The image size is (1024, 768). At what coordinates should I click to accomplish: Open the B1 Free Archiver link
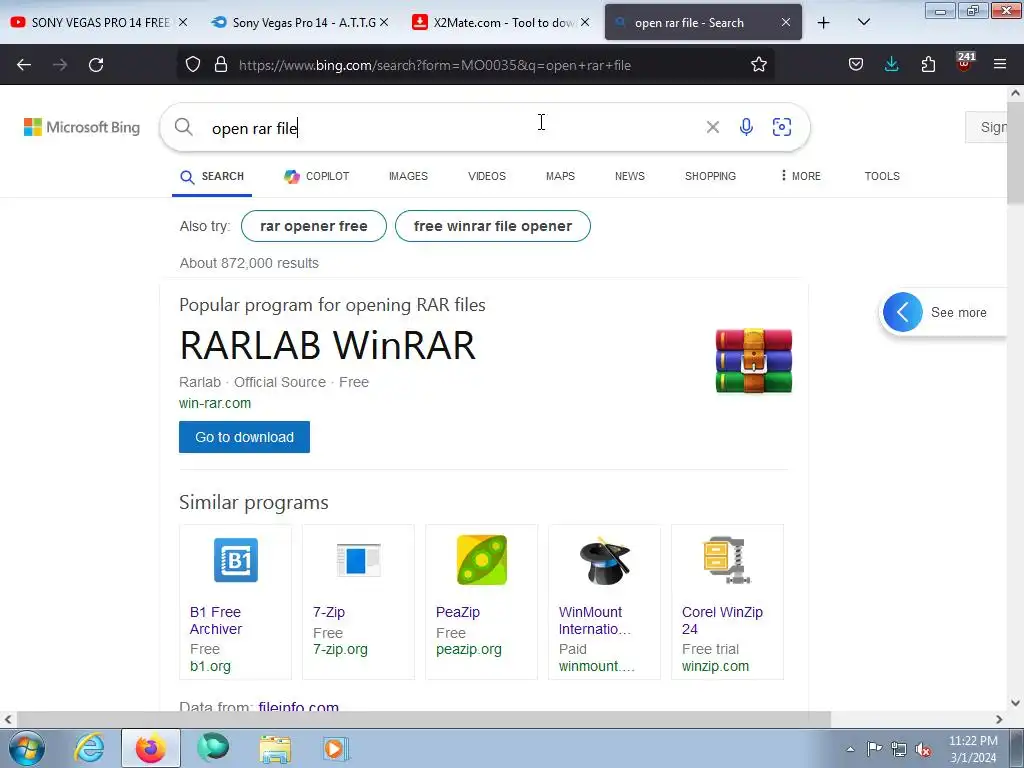tap(216, 620)
